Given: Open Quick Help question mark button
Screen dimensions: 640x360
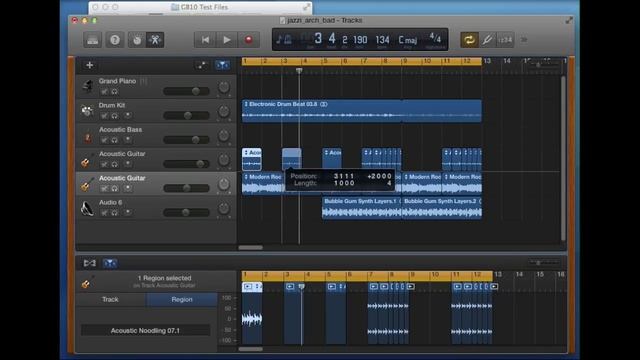Looking at the screenshot, I should [115, 40].
